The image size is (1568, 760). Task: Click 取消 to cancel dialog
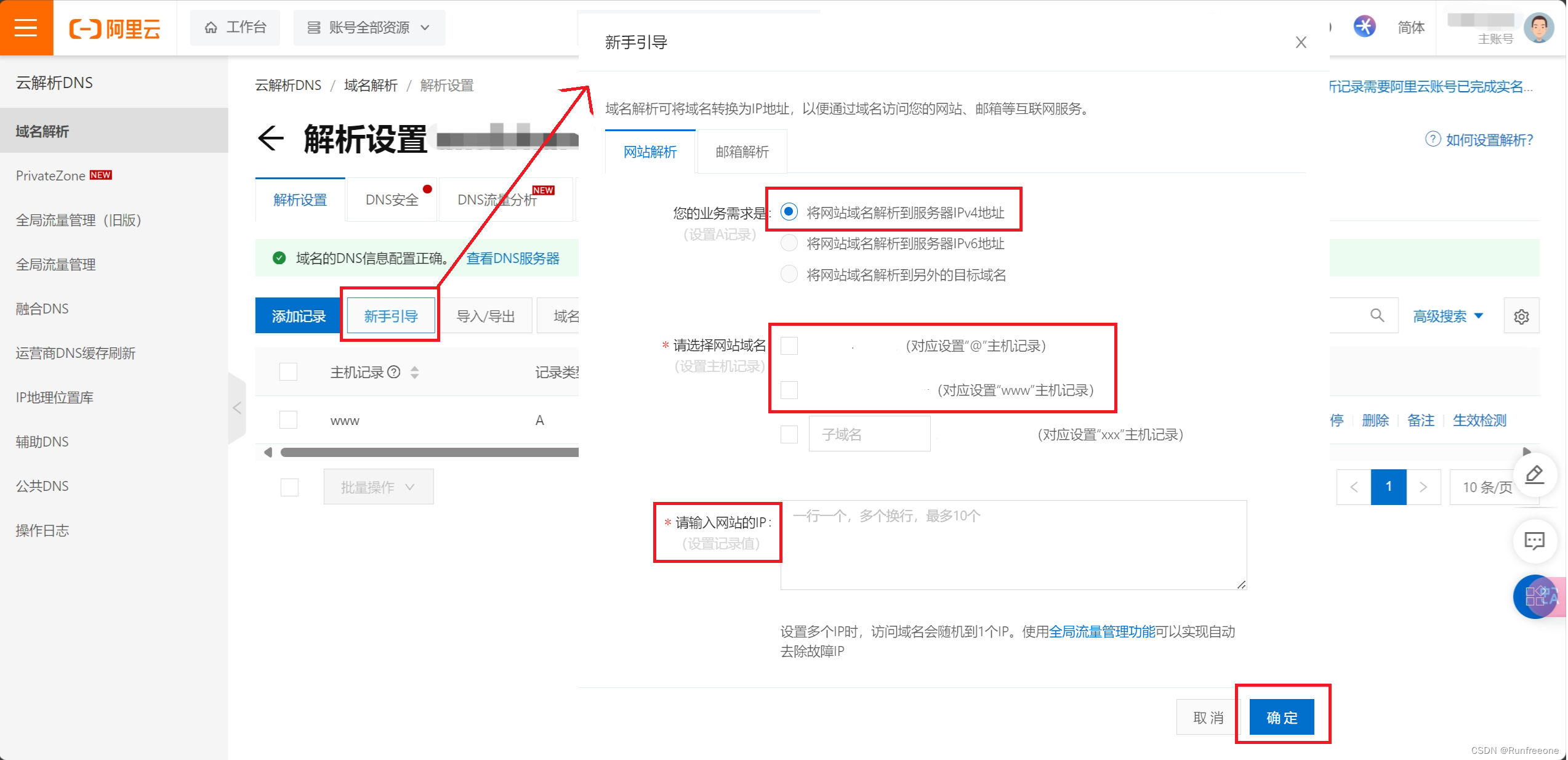tap(1208, 718)
